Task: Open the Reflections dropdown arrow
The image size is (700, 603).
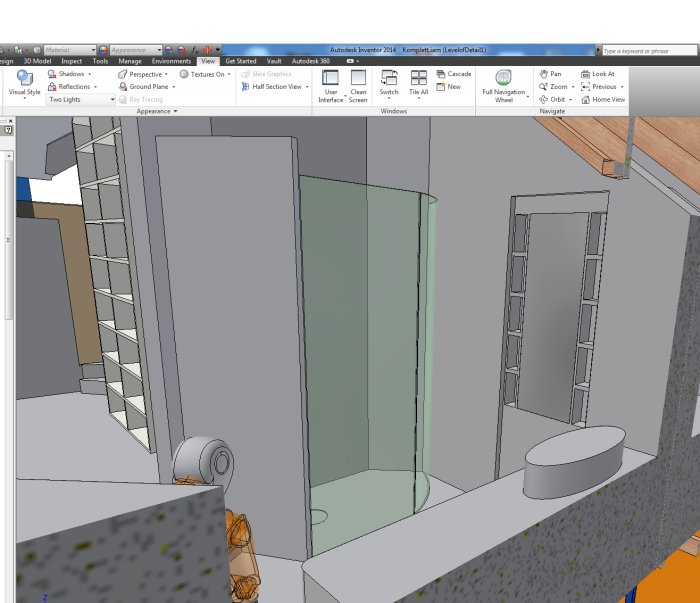Action: (x=96, y=87)
